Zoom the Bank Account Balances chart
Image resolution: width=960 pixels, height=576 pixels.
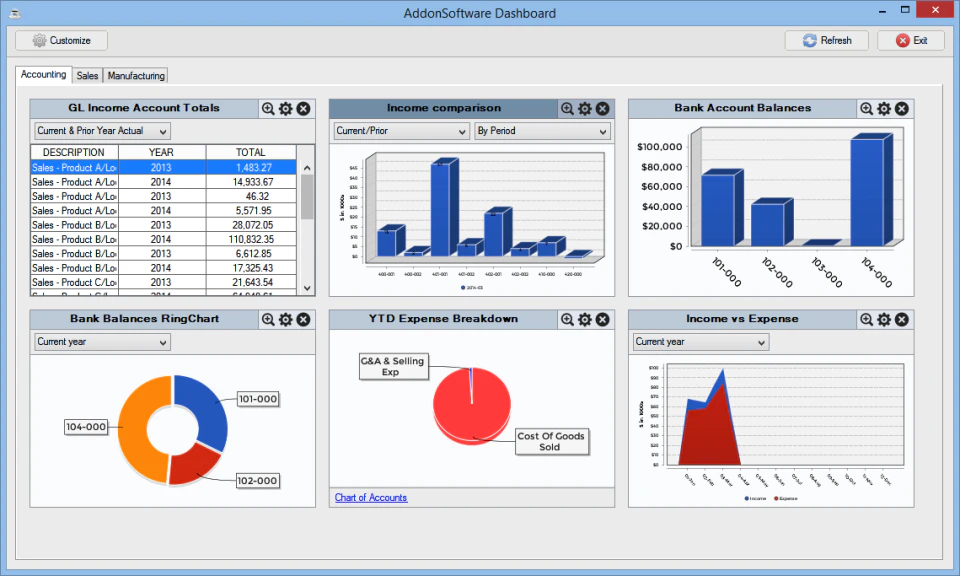click(866, 108)
